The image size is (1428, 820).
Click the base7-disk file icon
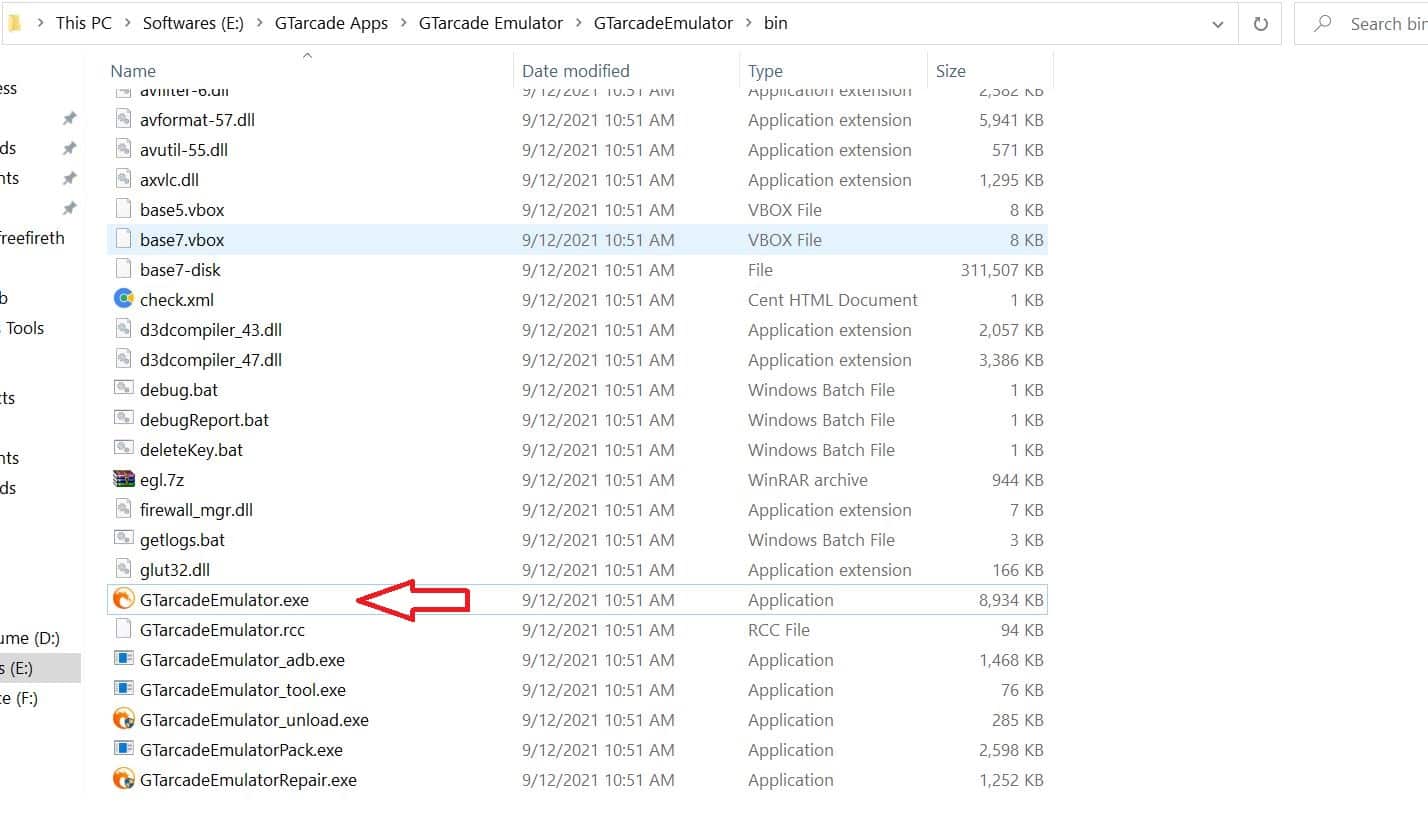(124, 270)
